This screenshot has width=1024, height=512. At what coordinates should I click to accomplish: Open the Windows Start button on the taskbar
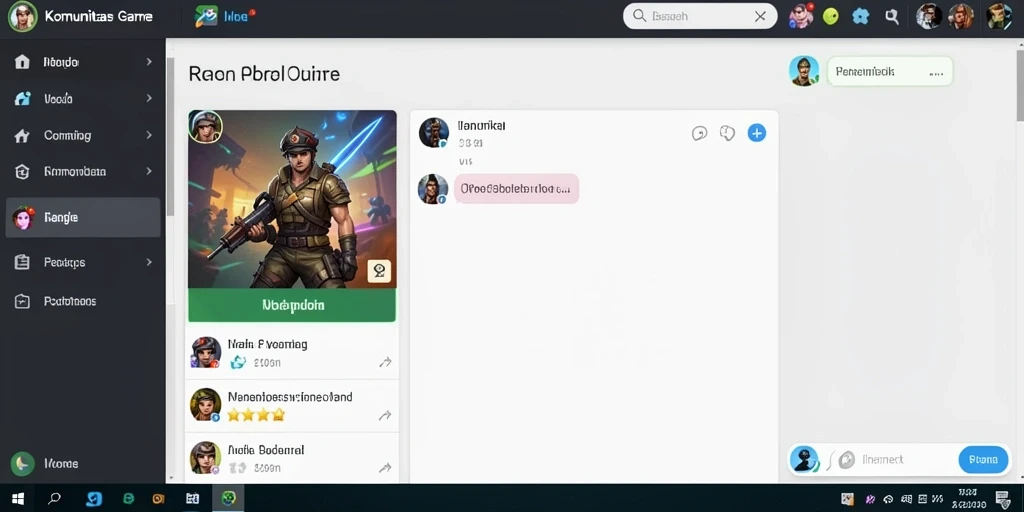(x=18, y=499)
